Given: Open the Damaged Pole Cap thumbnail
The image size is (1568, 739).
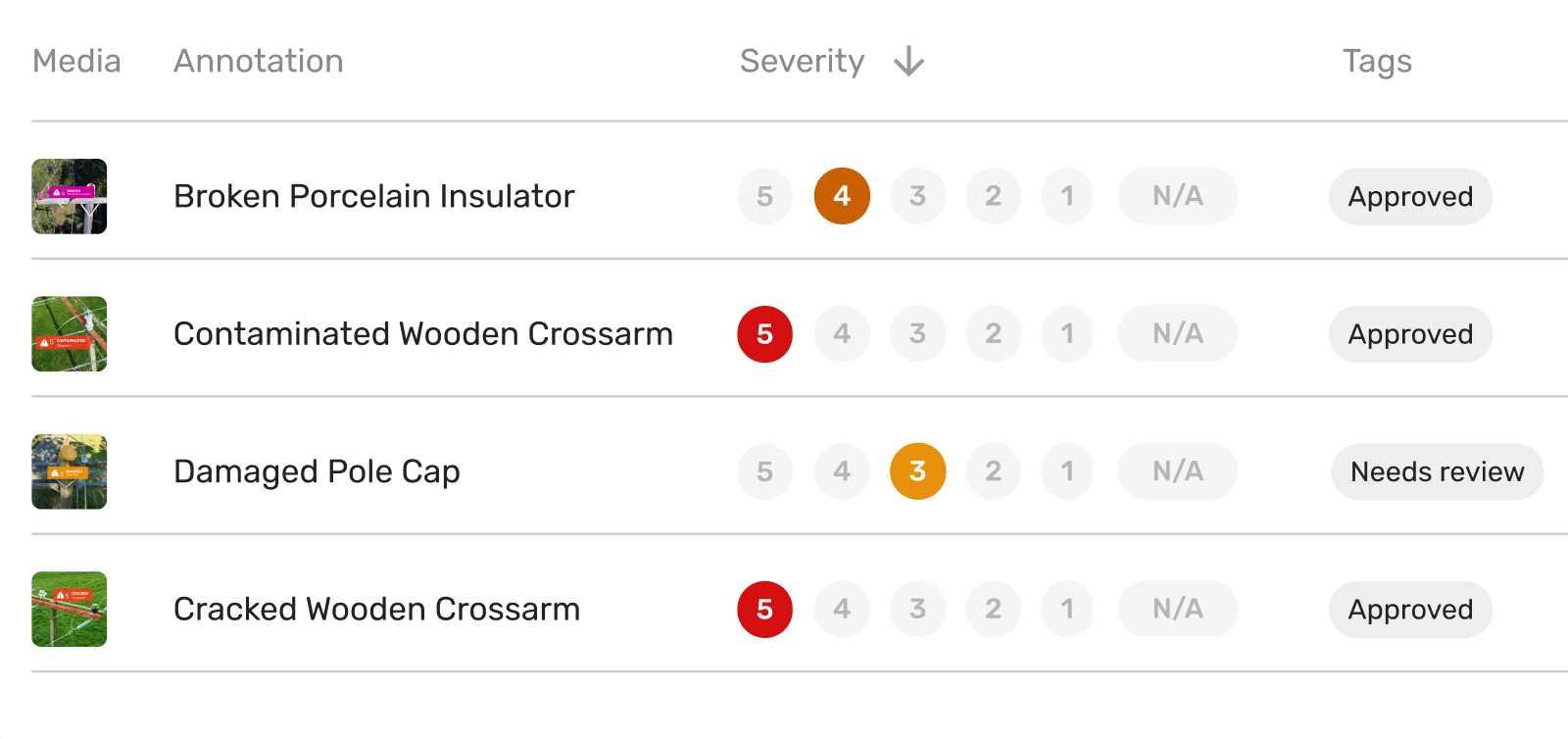Looking at the screenshot, I should pyautogui.click(x=69, y=471).
